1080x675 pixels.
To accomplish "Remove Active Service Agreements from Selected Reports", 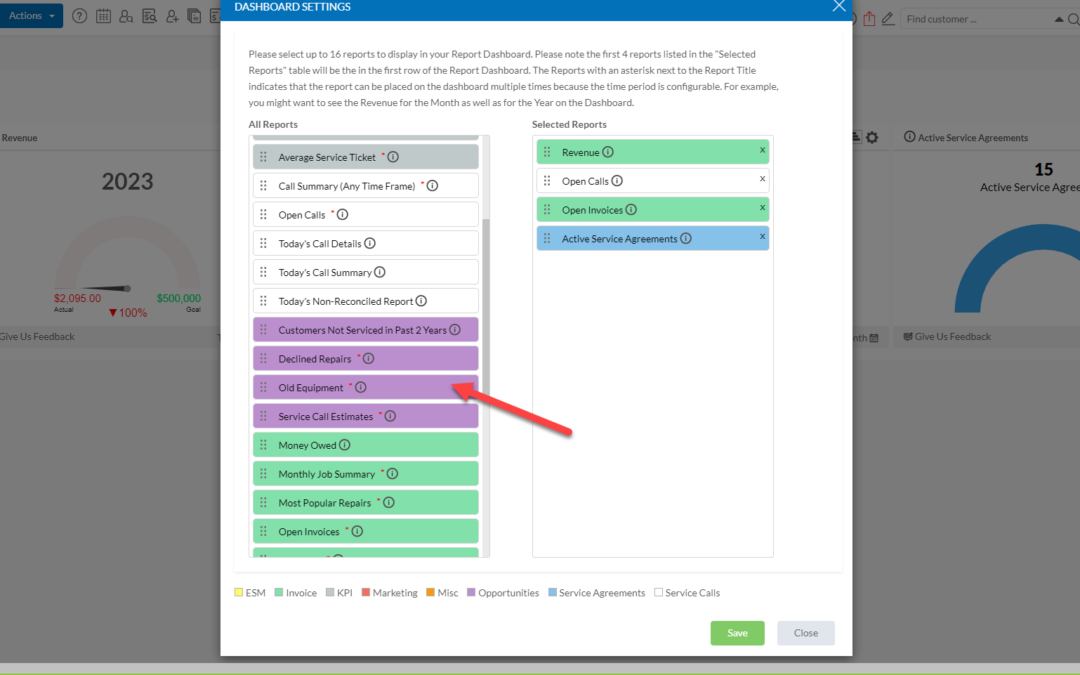I will pos(763,237).
